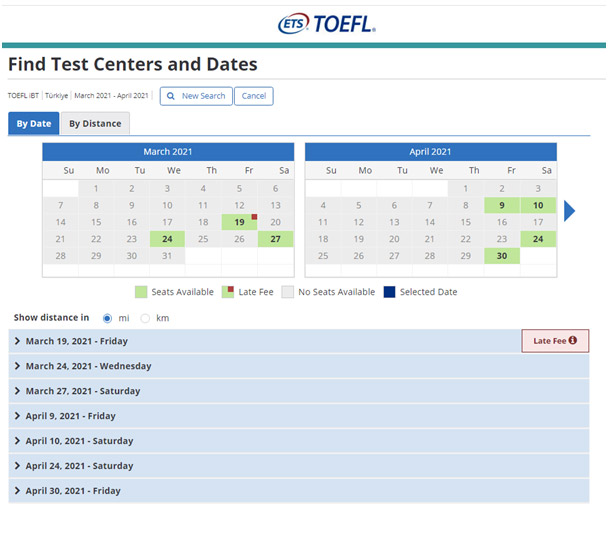Select km distance radio button
The width and height of the screenshot is (608, 539).
(145, 318)
